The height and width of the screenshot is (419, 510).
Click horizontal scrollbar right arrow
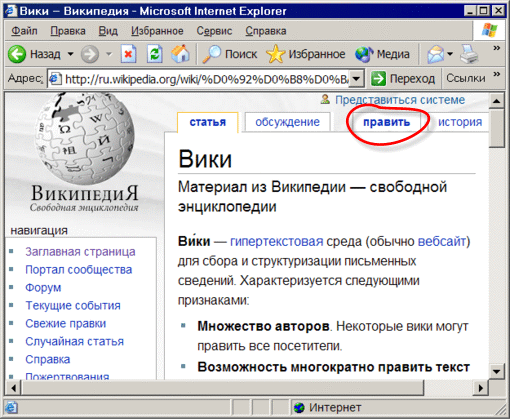click(x=481, y=388)
